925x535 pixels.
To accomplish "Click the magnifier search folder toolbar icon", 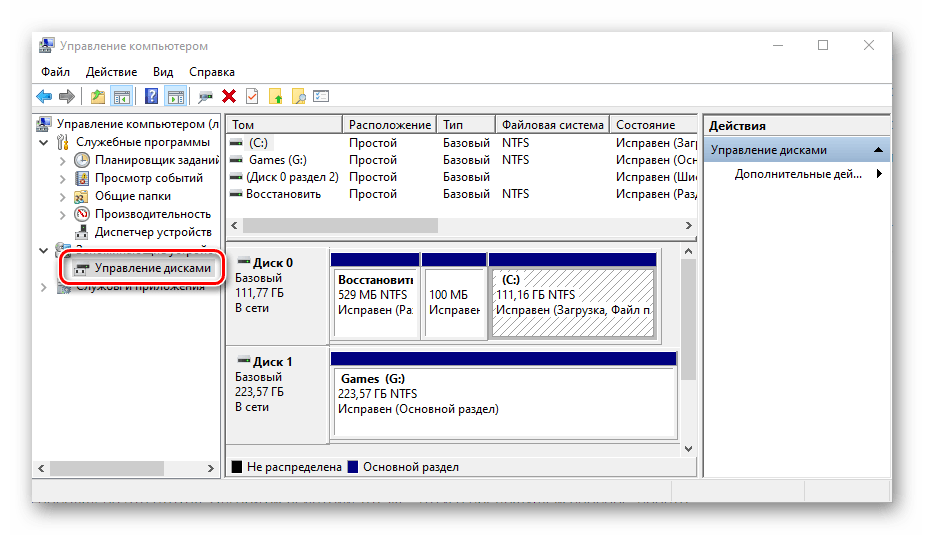I will click(x=297, y=97).
